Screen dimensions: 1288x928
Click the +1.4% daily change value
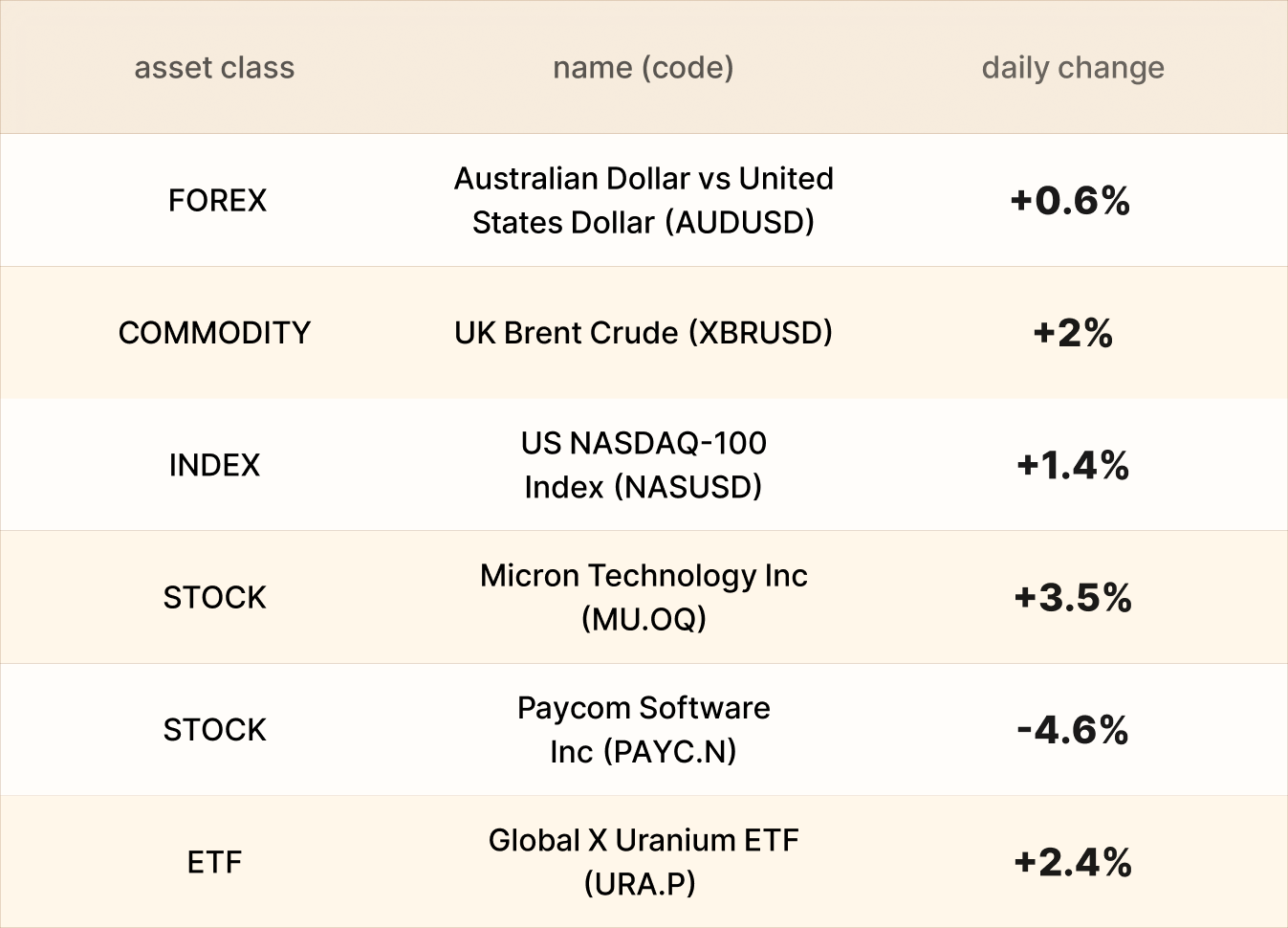tap(1073, 466)
